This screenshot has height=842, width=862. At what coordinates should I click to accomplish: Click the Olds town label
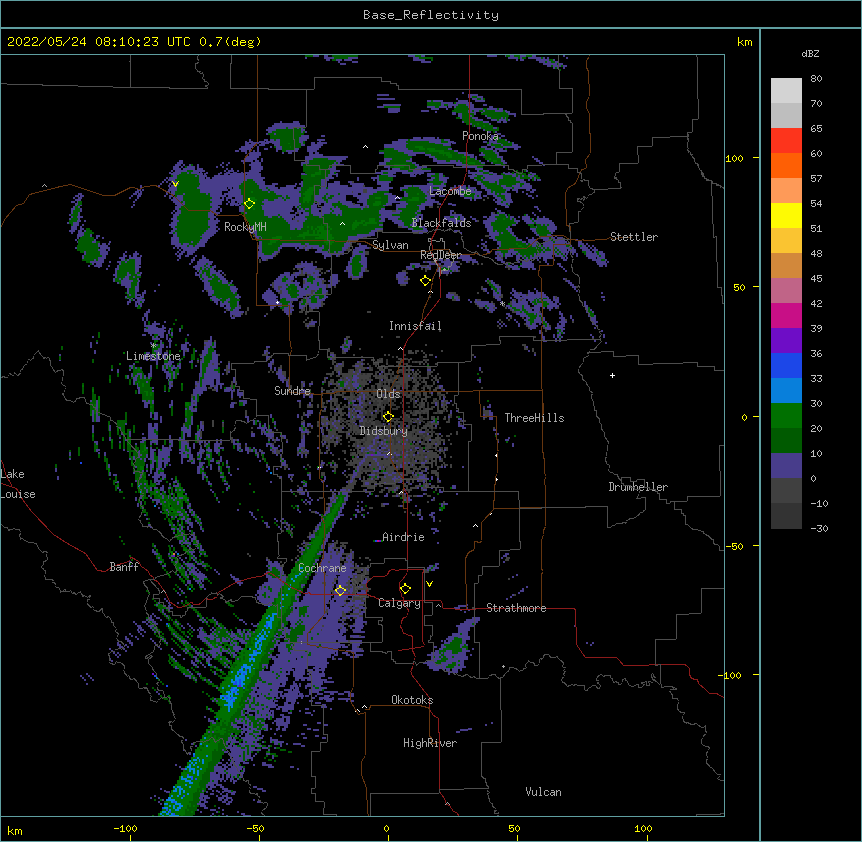388,394
